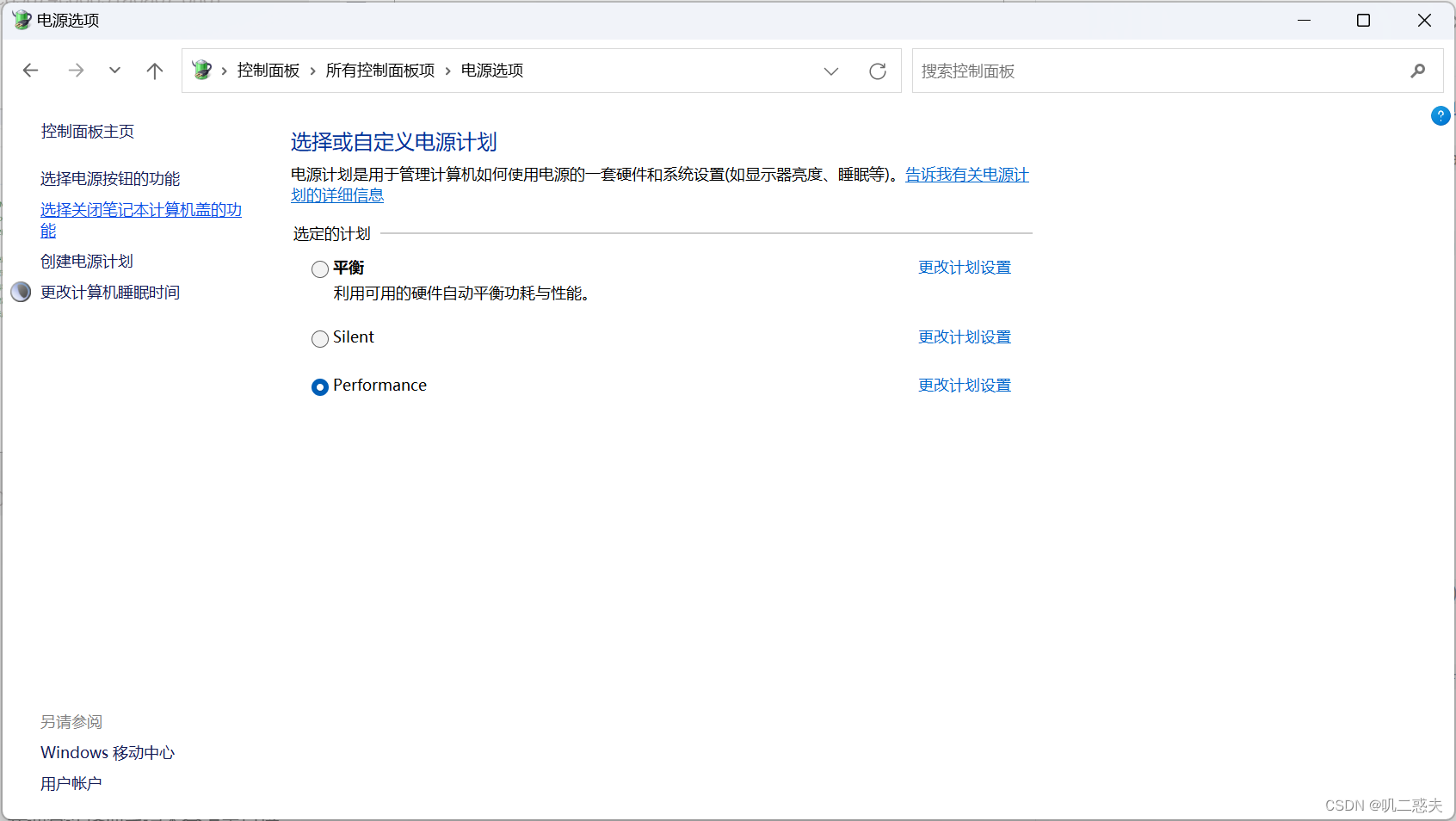Click the sleep icon beside 更改计算机睡眠时间
This screenshot has height=821, width=1456.
click(x=21, y=292)
